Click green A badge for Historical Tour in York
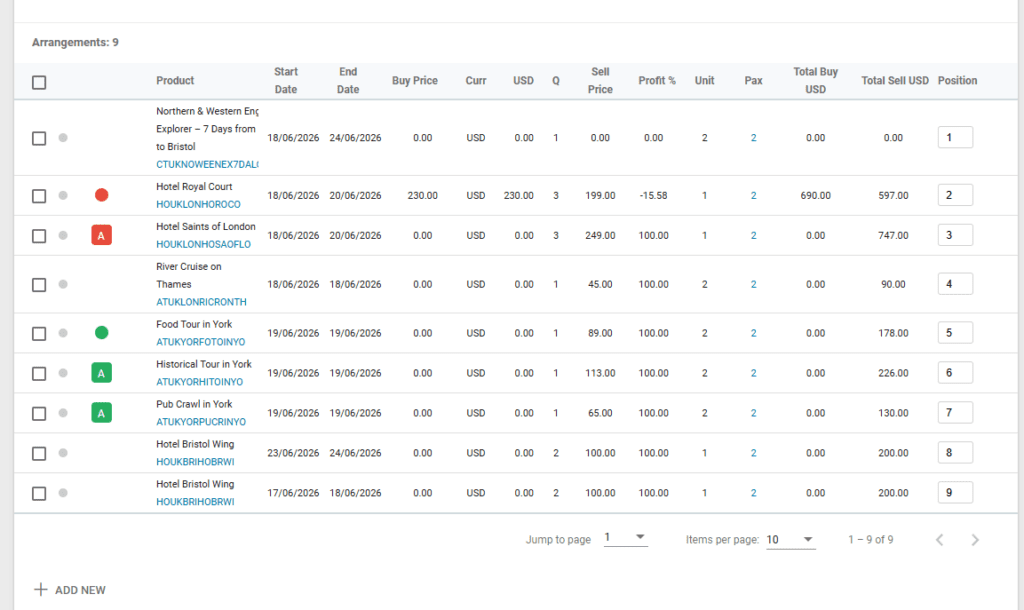Image resolution: width=1024 pixels, height=610 pixels. pyautogui.click(x=101, y=373)
